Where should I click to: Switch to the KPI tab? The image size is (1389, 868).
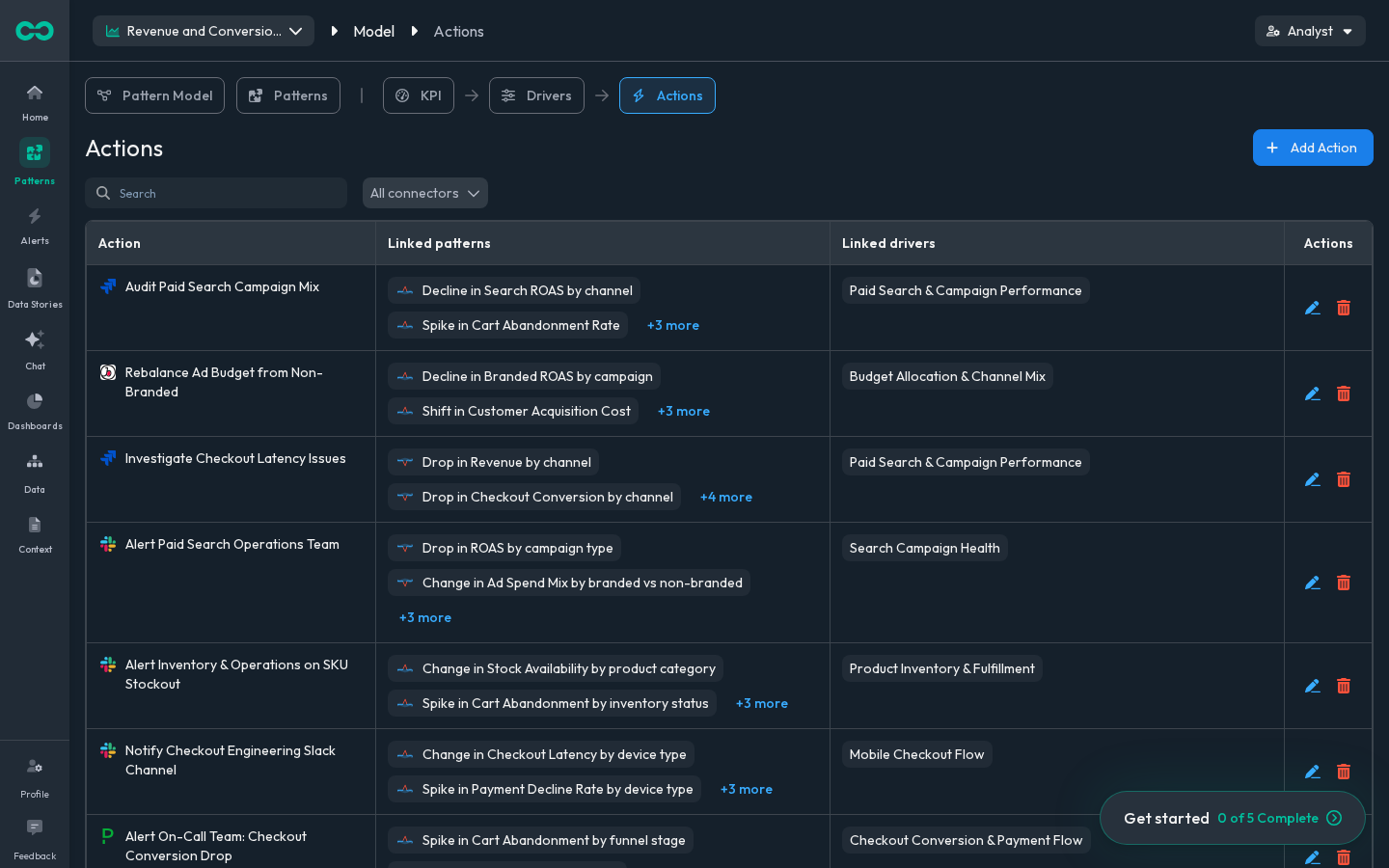pyautogui.click(x=419, y=95)
